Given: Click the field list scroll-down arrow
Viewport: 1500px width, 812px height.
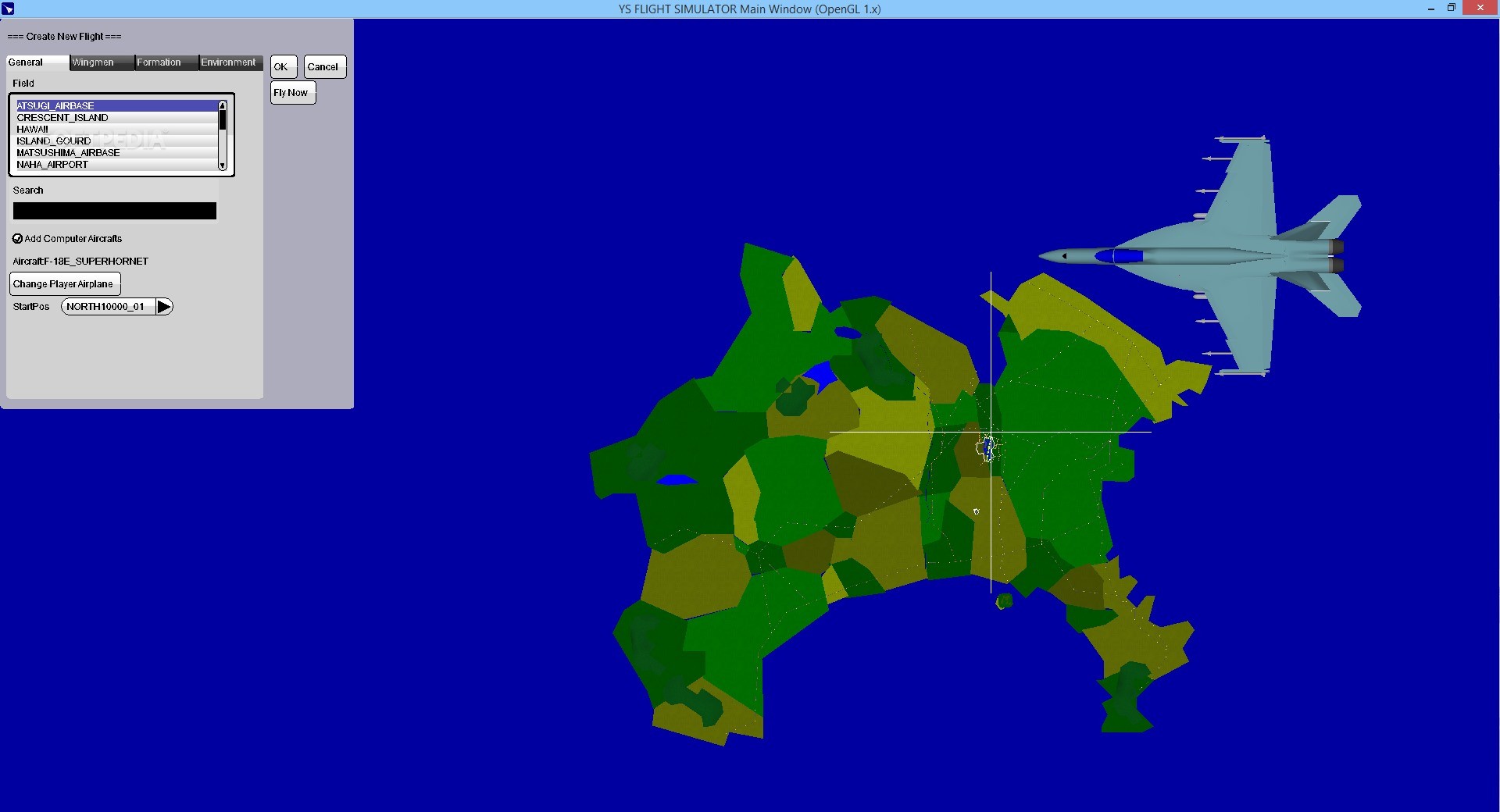Looking at the screenshot, I should pyautogui.click(x=223, y=166).
